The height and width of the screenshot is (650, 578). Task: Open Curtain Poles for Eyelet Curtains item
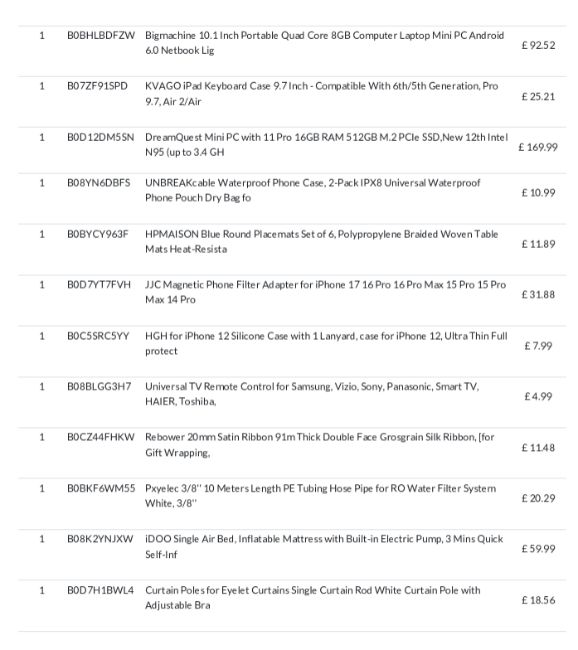tap(313, 598)
